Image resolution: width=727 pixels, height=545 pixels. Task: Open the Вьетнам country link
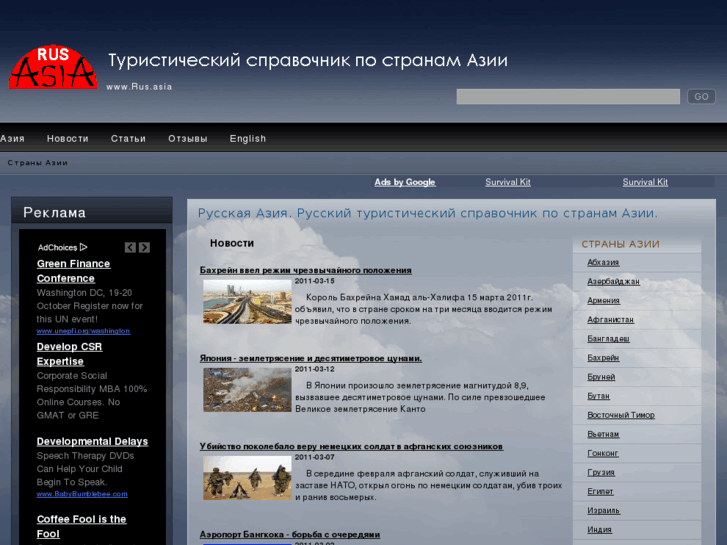pyautogui.click(x=603, y=434)
